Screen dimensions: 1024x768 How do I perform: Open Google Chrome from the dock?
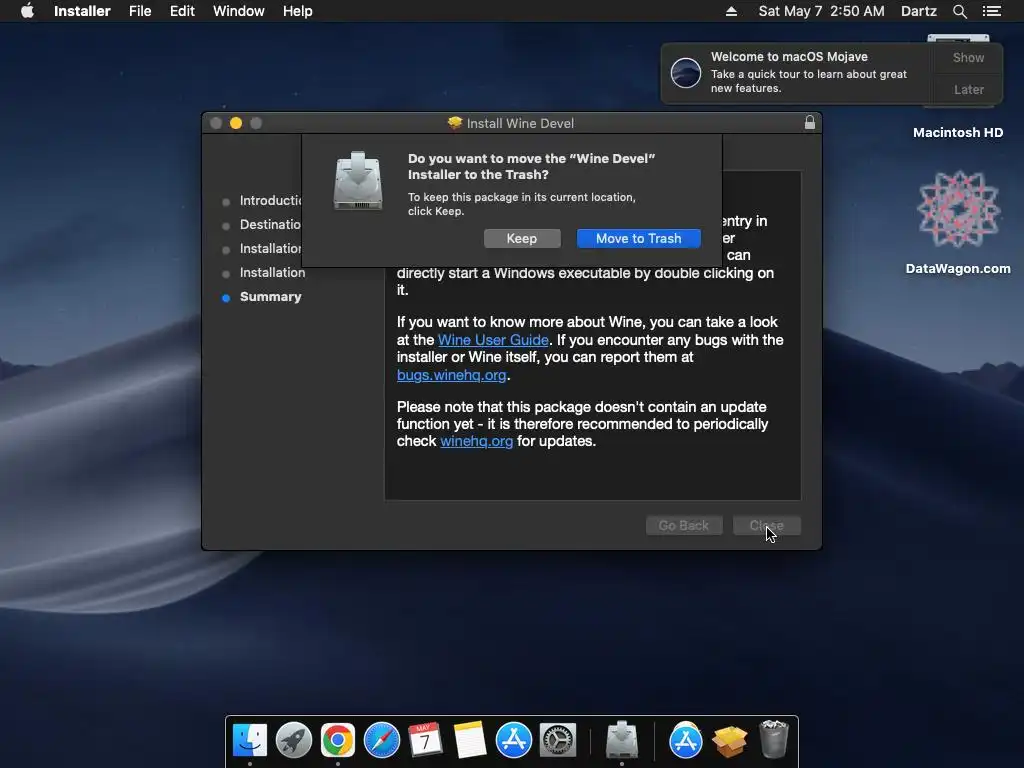pos(338,740)
